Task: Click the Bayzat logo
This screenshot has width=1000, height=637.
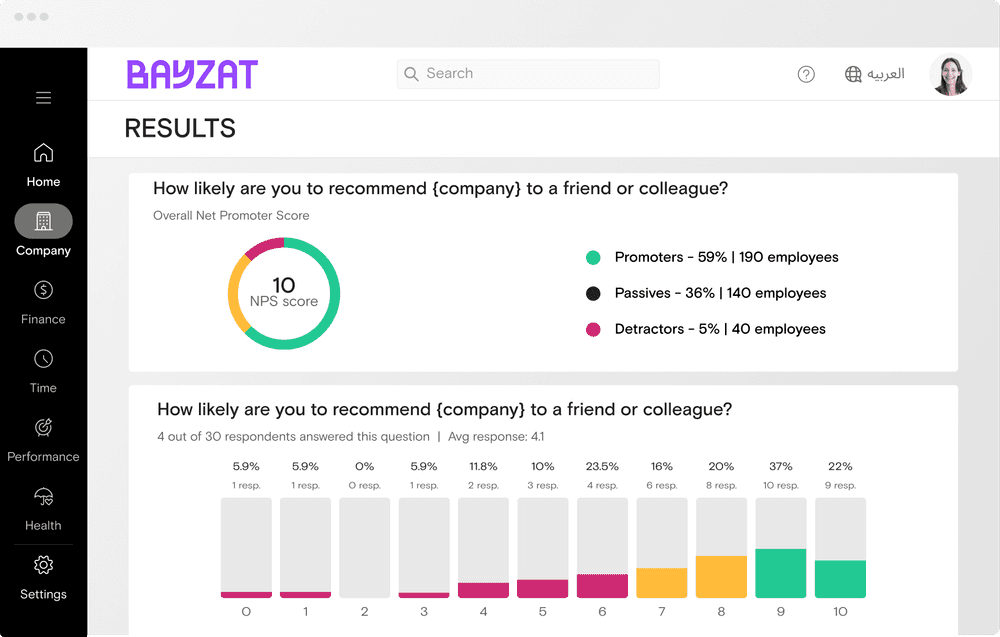Action: pos(192,74)
